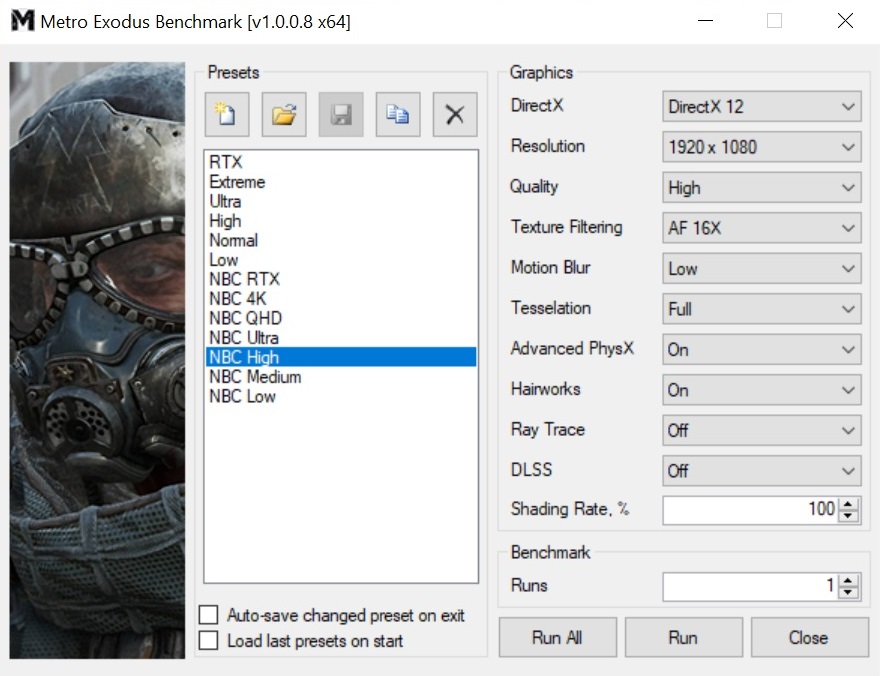
Task: Select the Low preset
Action: [341, 260]
